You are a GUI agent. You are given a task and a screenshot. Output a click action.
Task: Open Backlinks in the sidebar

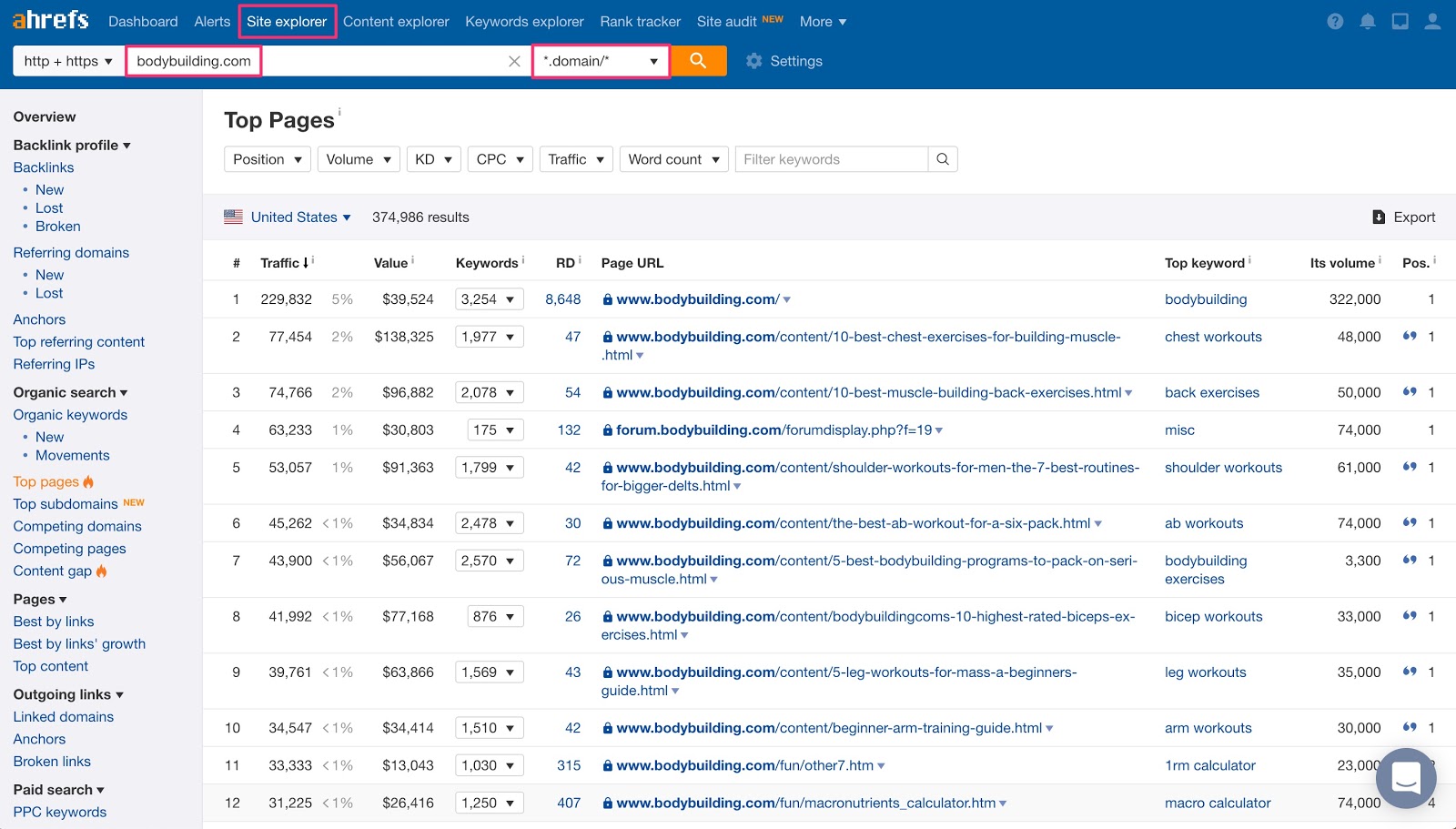point(44,167)
